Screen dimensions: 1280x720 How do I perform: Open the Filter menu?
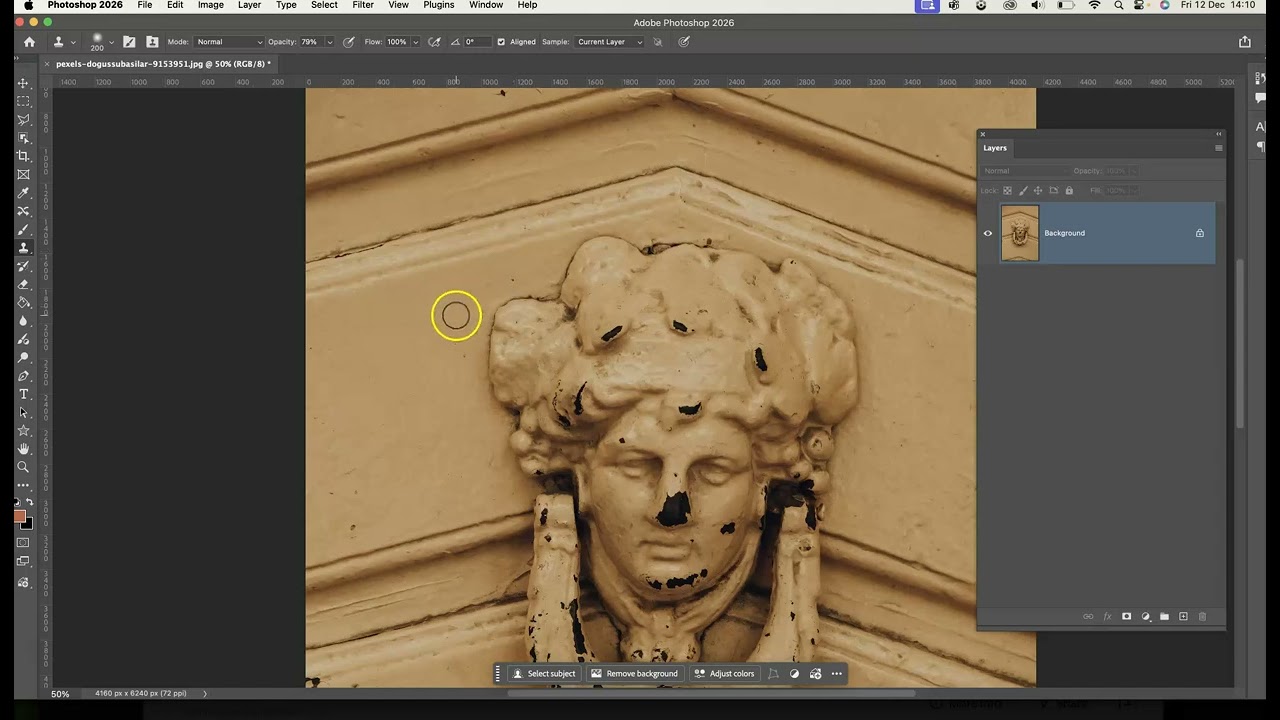363,5
